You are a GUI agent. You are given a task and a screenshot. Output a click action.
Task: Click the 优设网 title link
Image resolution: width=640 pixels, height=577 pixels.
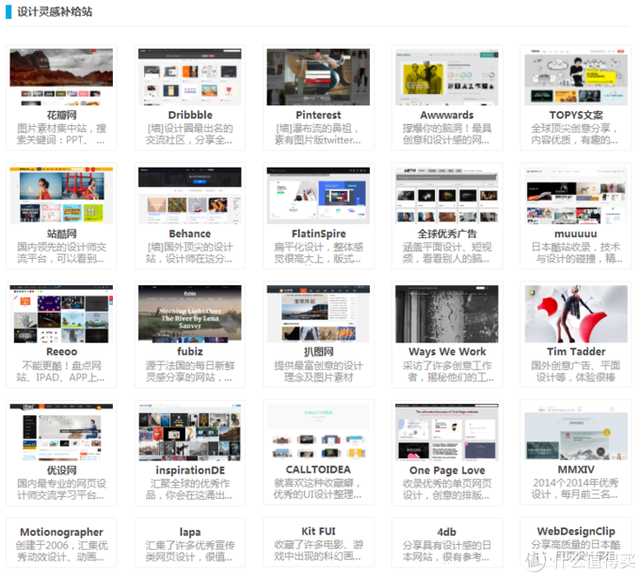click(62, 470)
